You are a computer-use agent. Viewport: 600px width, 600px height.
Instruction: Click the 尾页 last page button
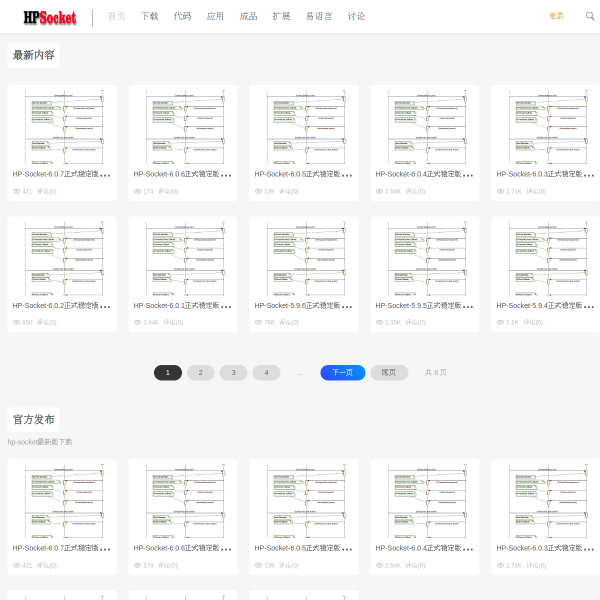[389, 373]
